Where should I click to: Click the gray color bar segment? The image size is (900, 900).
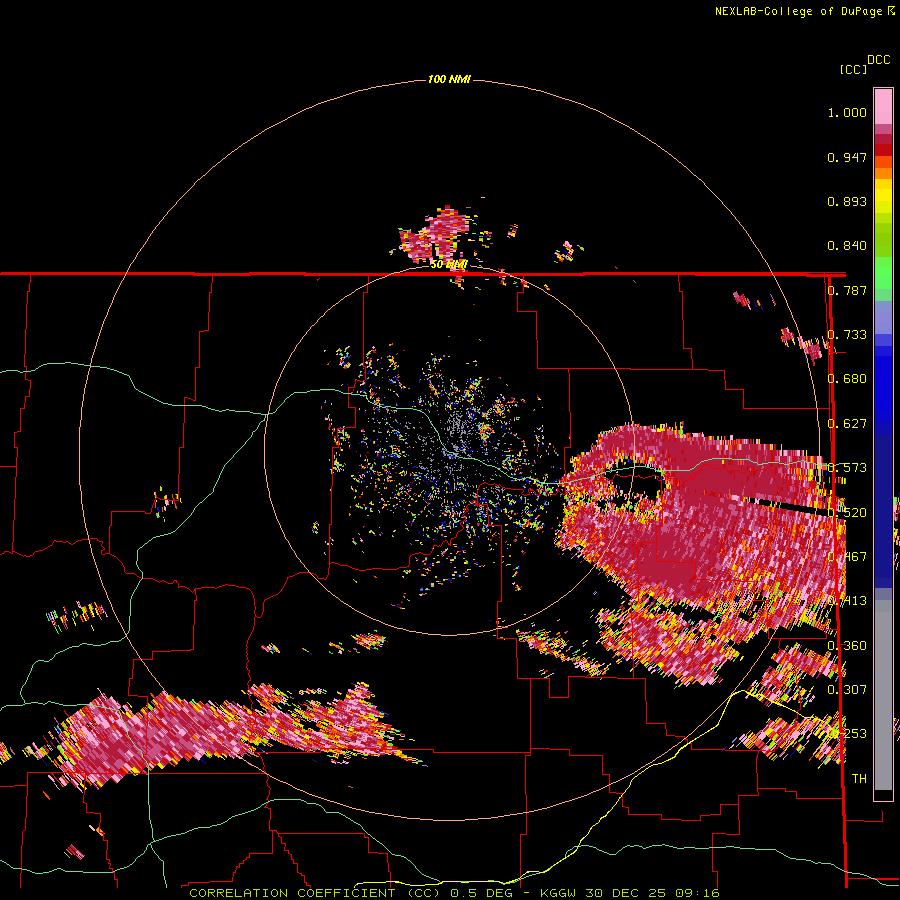[x=883, y=695]
